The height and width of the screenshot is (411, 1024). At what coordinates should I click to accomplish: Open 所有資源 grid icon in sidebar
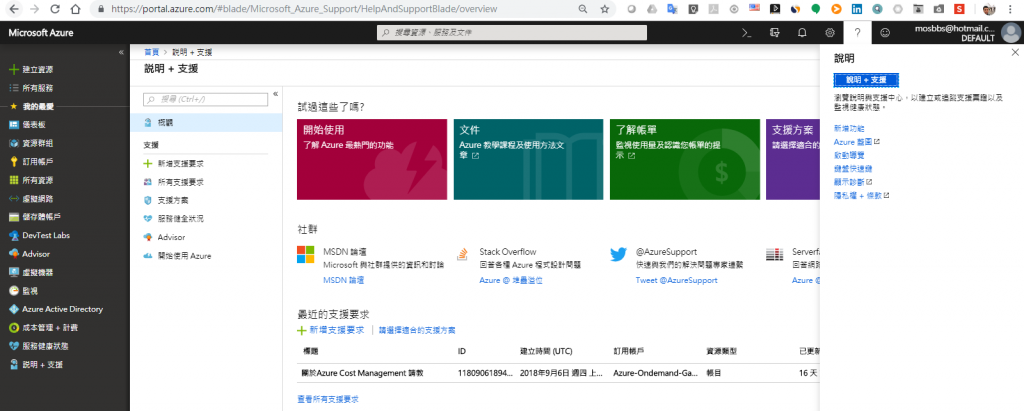(14, 180)
